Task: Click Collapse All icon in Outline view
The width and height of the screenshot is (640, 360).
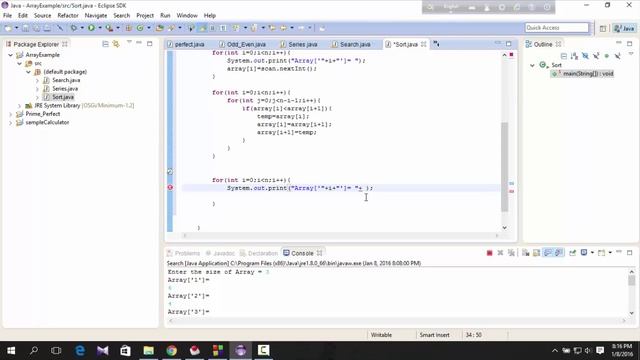Action: click(564, 56)
